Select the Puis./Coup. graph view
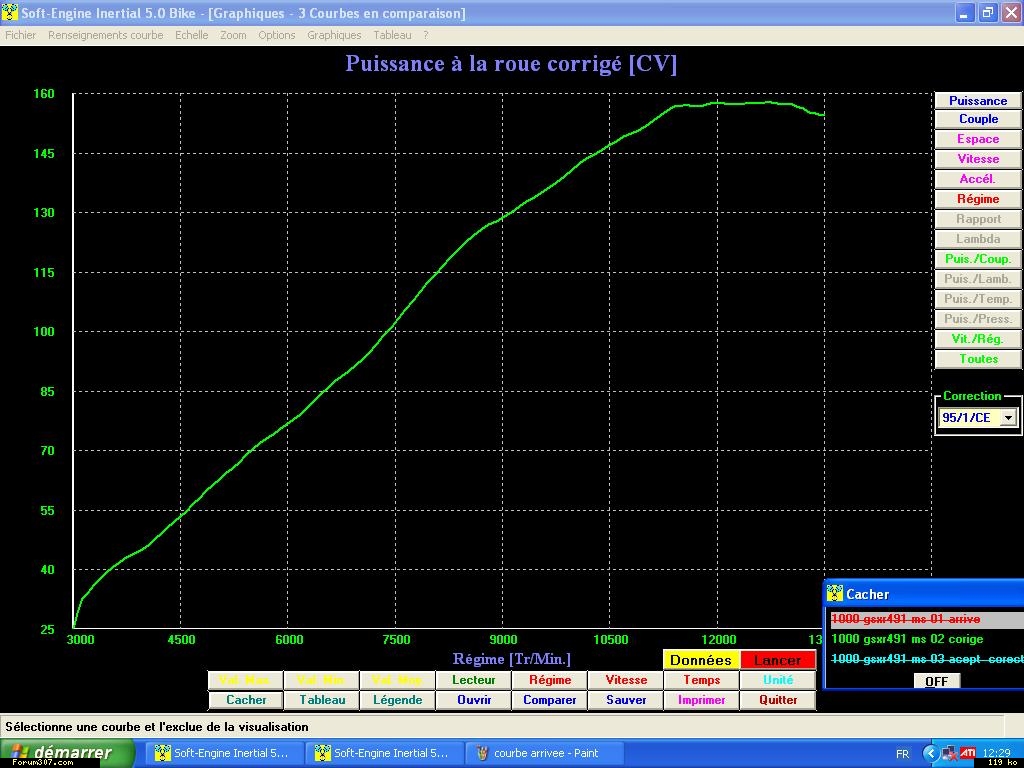The height and width of the screenshot is (768, 1024). pos(978,259)
